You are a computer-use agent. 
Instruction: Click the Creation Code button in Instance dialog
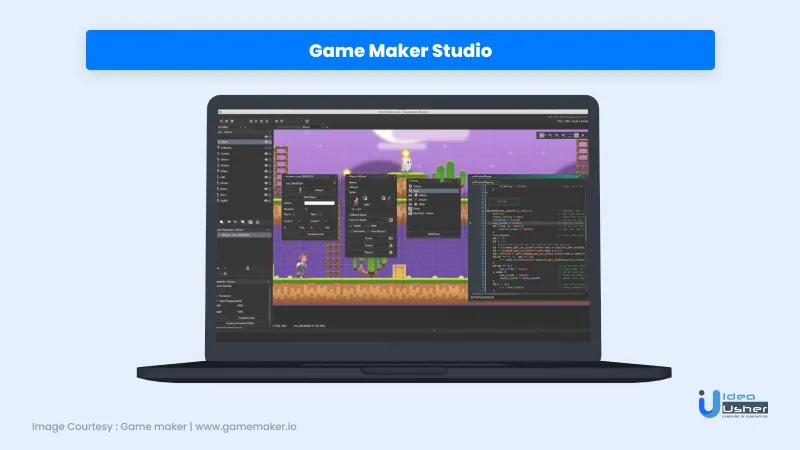316,234
